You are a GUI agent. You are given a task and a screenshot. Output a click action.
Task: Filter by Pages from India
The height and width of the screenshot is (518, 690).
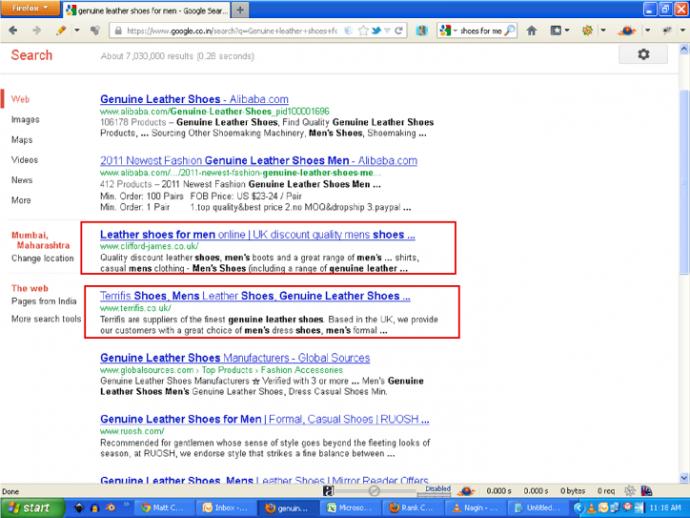pyautogui.click(x=44, y=301)
